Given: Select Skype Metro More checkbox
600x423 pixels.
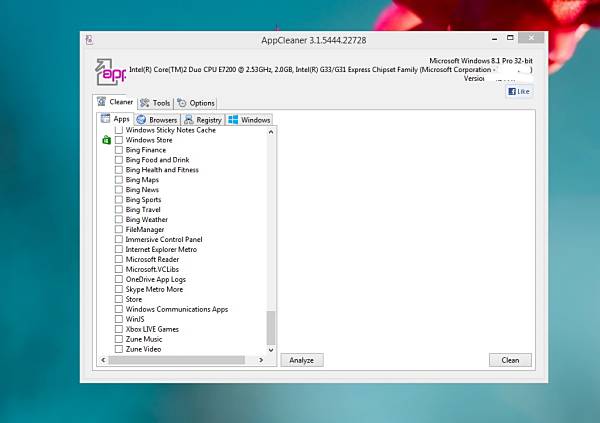Looking at the screenshot, I should [119, 289].
